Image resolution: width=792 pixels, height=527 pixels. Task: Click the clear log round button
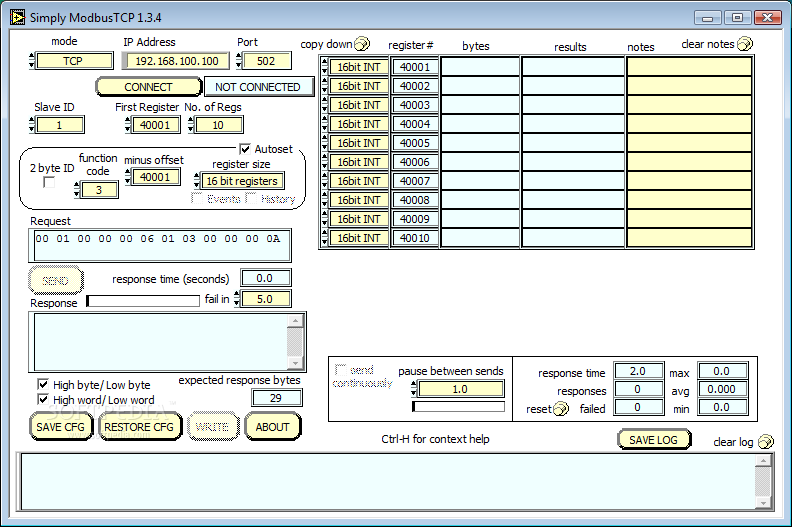(x=766, y=442)
